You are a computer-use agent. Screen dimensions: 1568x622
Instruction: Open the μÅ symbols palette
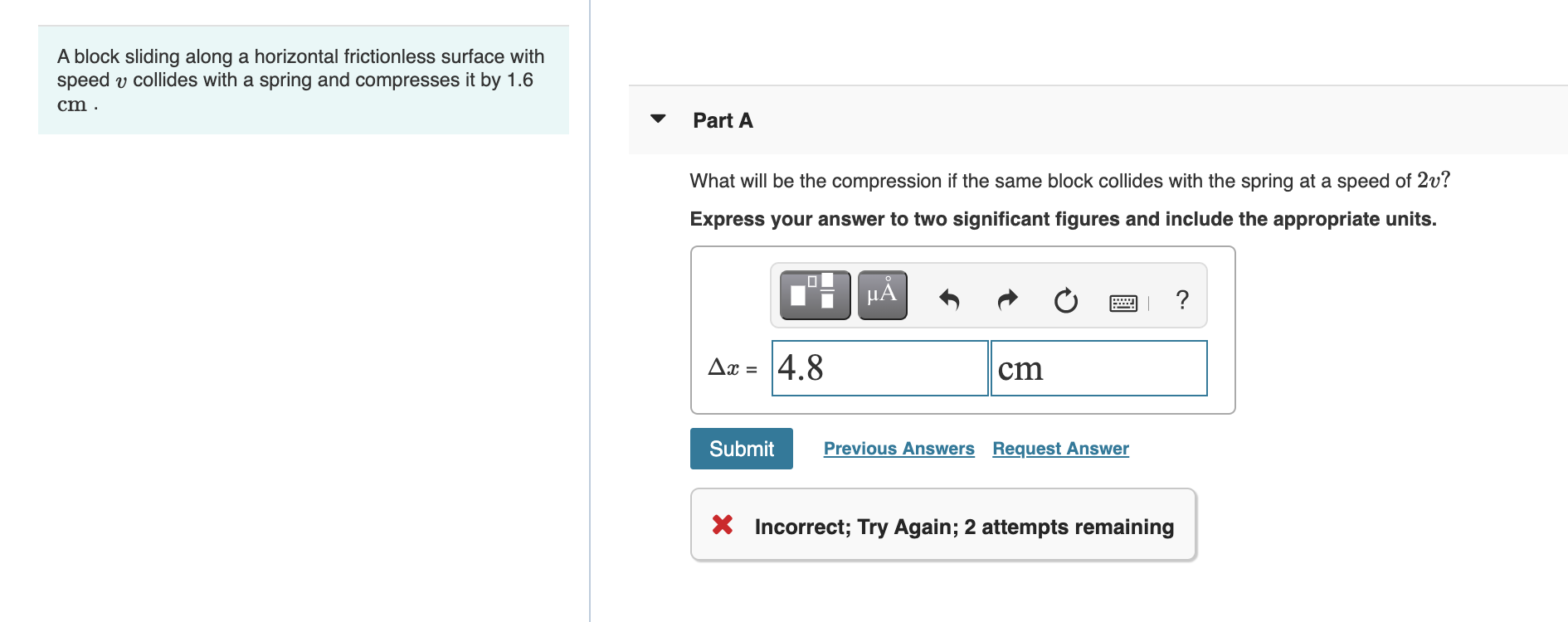(x=882, y=294)
